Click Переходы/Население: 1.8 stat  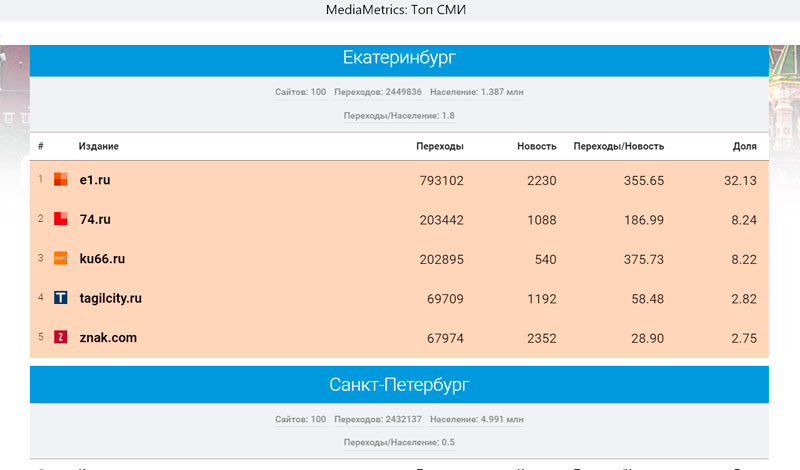point(399,116)
